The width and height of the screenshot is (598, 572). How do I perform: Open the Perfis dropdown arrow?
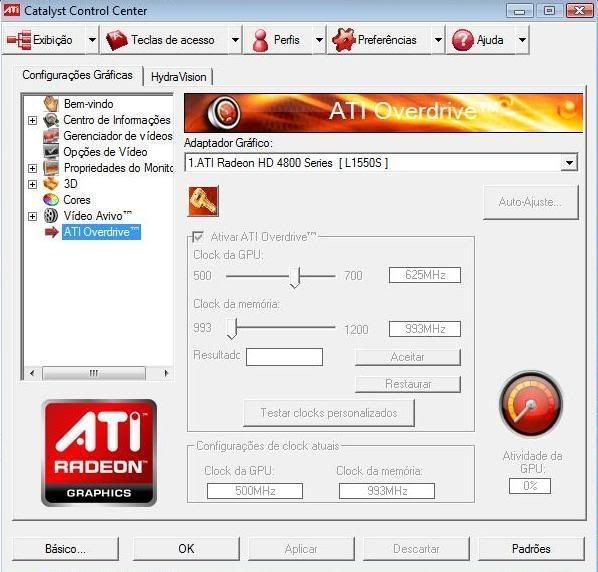click(319, 40)
